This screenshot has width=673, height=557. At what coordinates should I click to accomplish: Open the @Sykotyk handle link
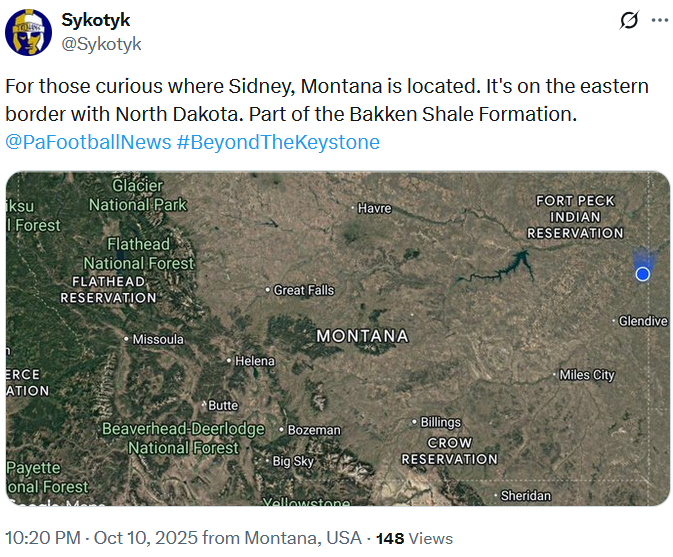101,43
